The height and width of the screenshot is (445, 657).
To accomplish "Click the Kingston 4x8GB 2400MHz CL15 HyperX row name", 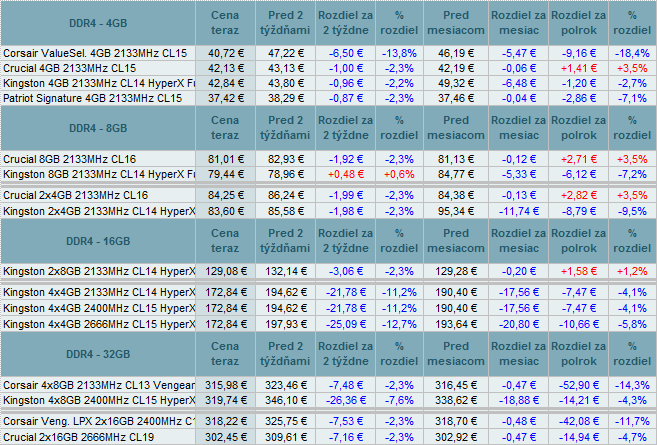I will pyautogui.click(x=98, y=400).
